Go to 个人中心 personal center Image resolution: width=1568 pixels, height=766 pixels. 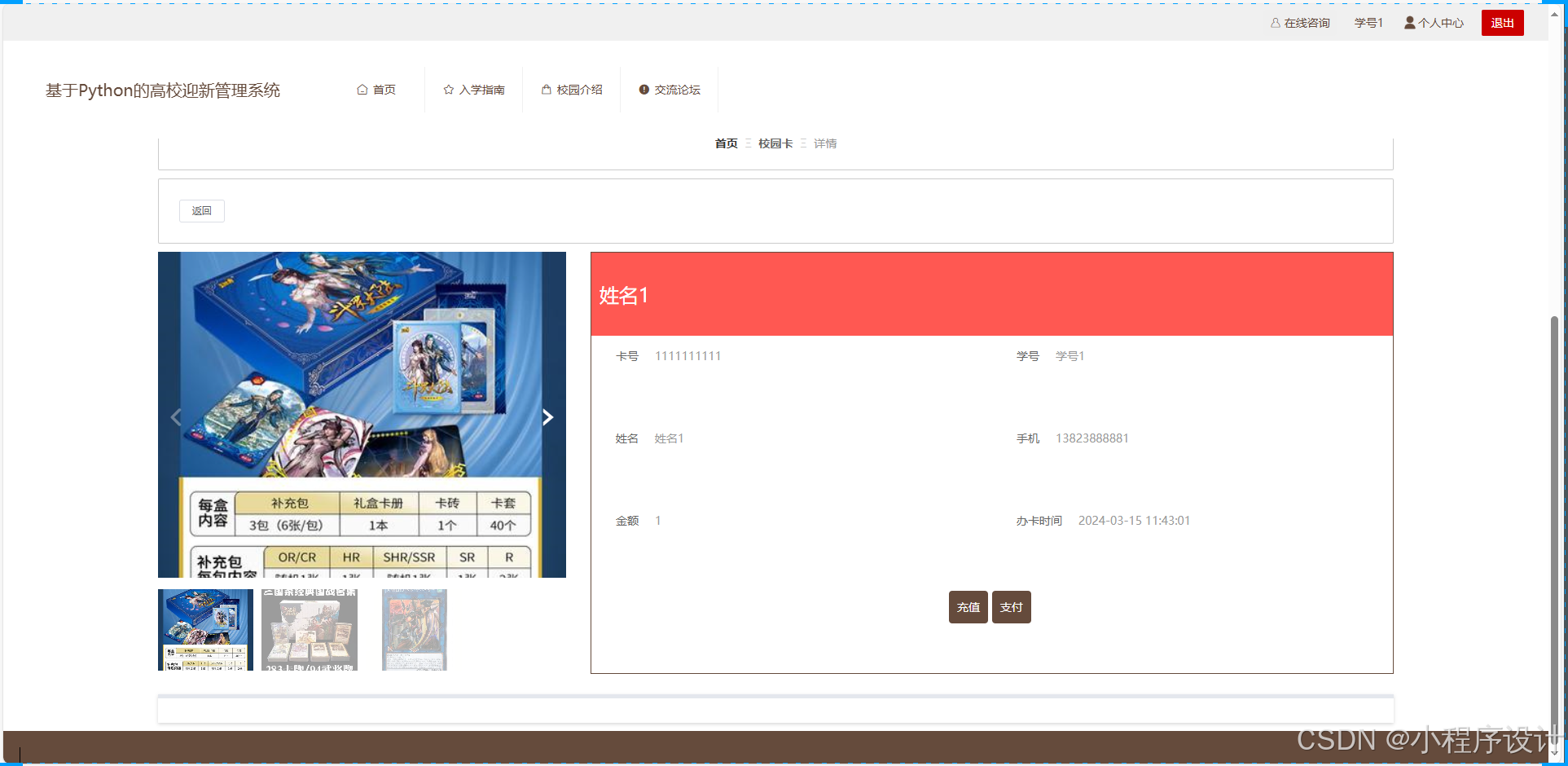click(x=1434, y=23)
